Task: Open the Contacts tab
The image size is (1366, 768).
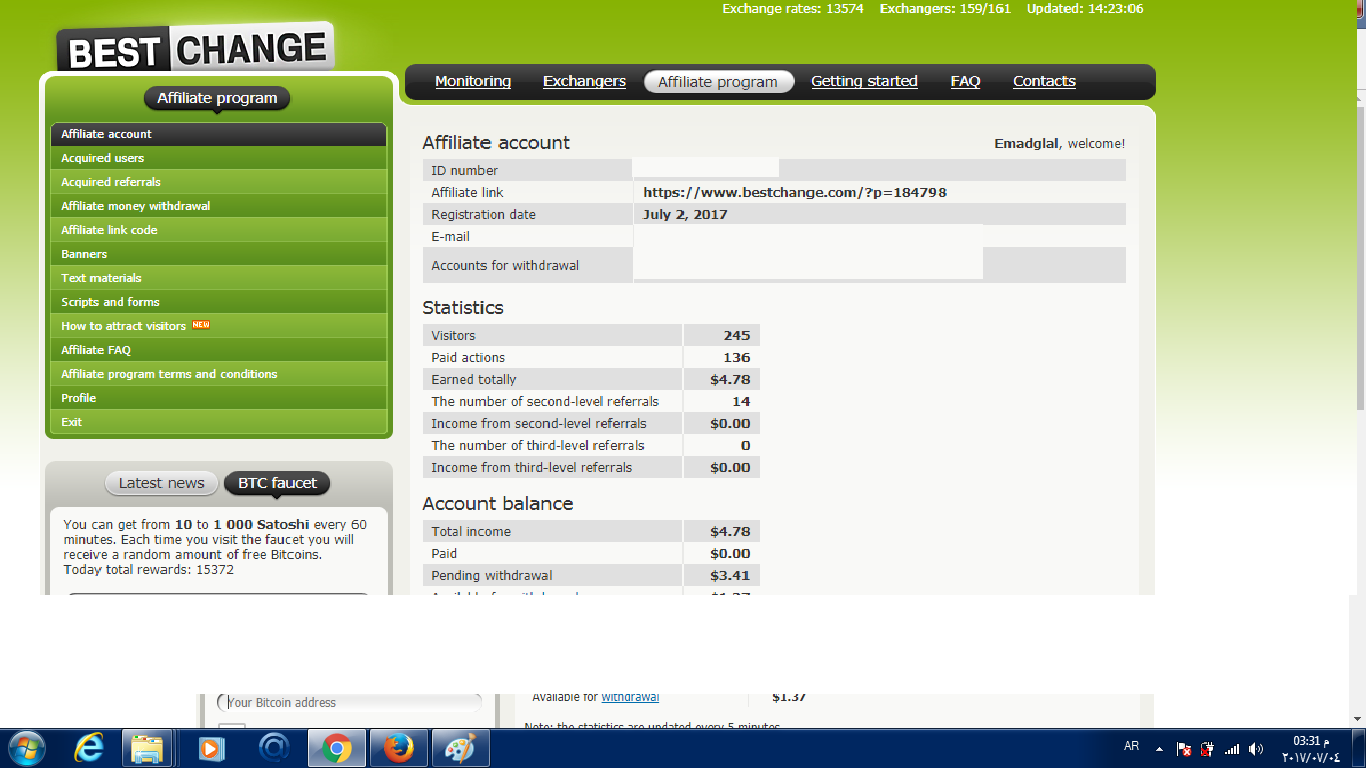Action: point(1044,81)
